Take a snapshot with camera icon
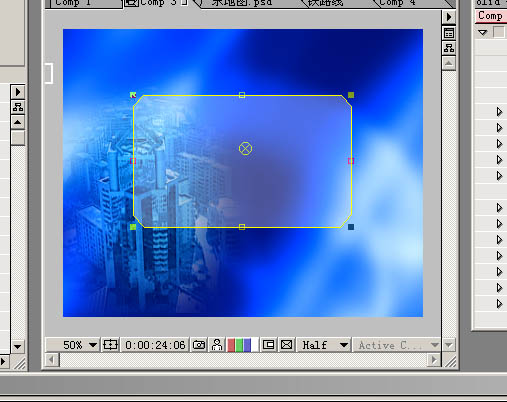Screen dimensions: 507x402 coord(199,345)
